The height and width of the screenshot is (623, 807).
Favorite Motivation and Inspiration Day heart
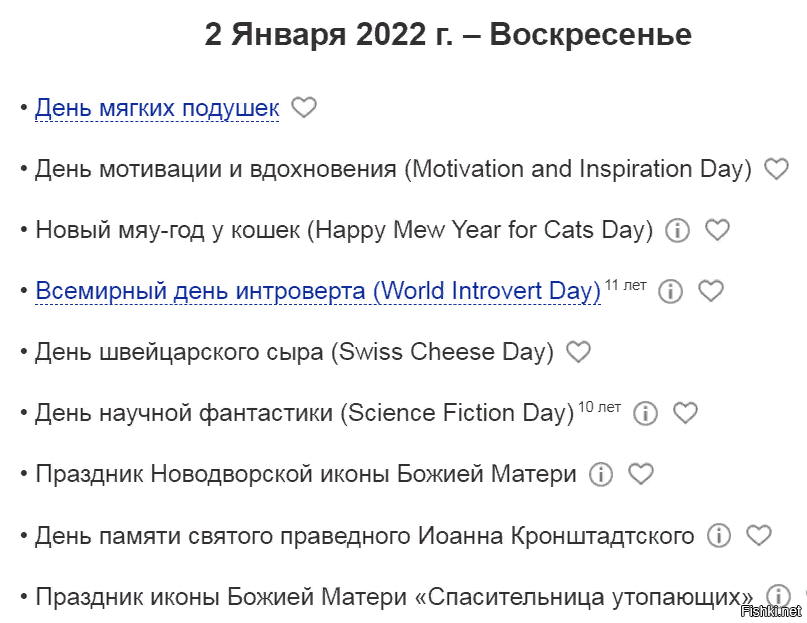click(x=776, y=169)
